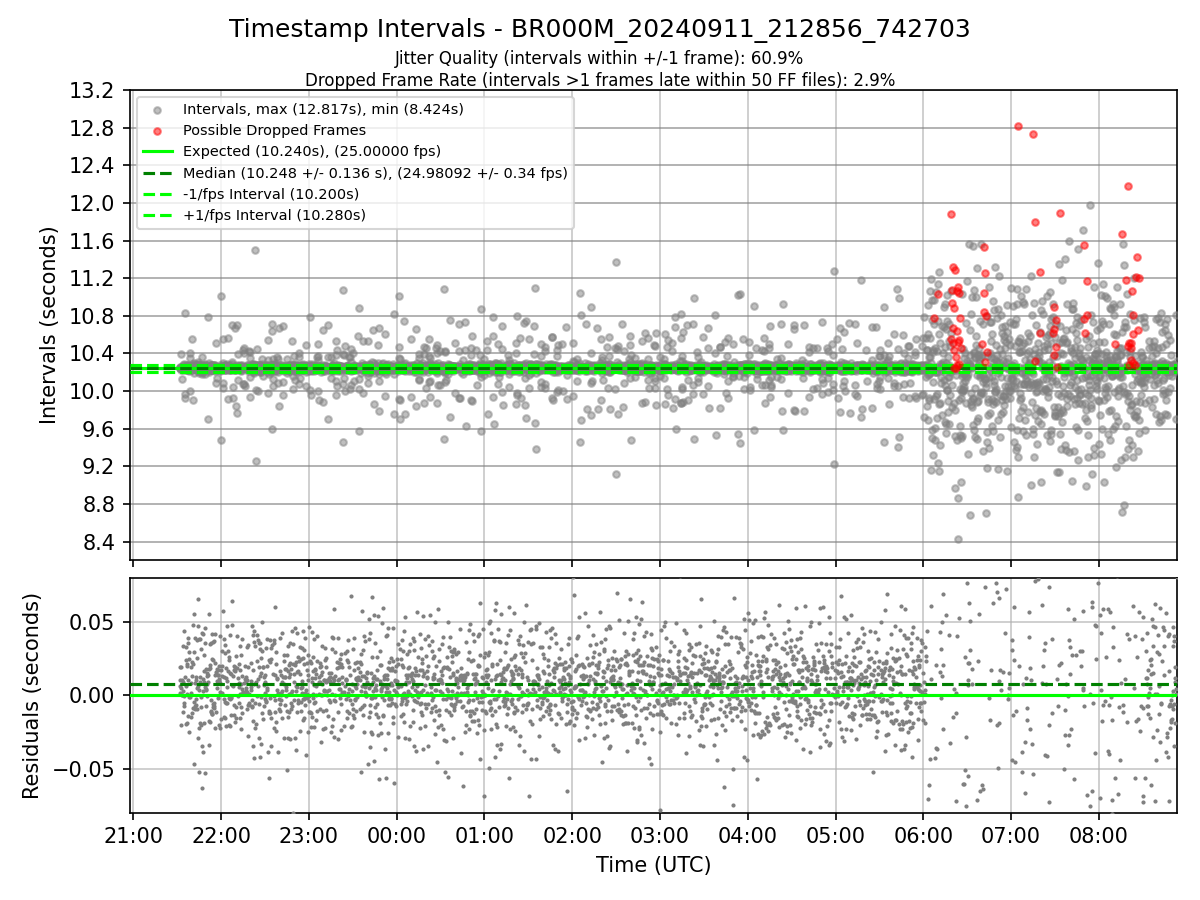Click the "Time (UTC)" x-axis label
Image resolution: width=1200 pixels, height=900 pixels.
pos(654,865)
